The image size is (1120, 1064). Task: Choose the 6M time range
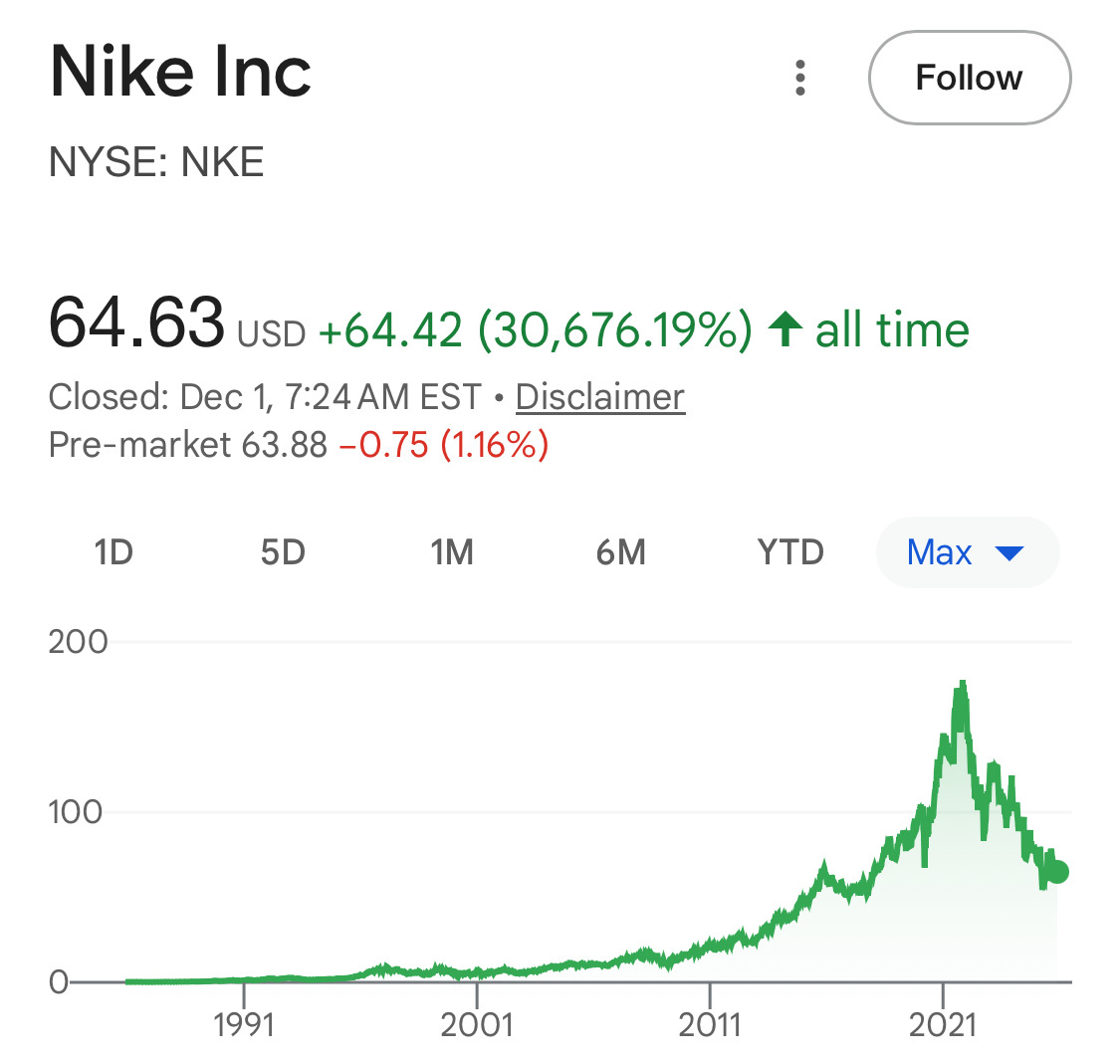coord(621,551)
